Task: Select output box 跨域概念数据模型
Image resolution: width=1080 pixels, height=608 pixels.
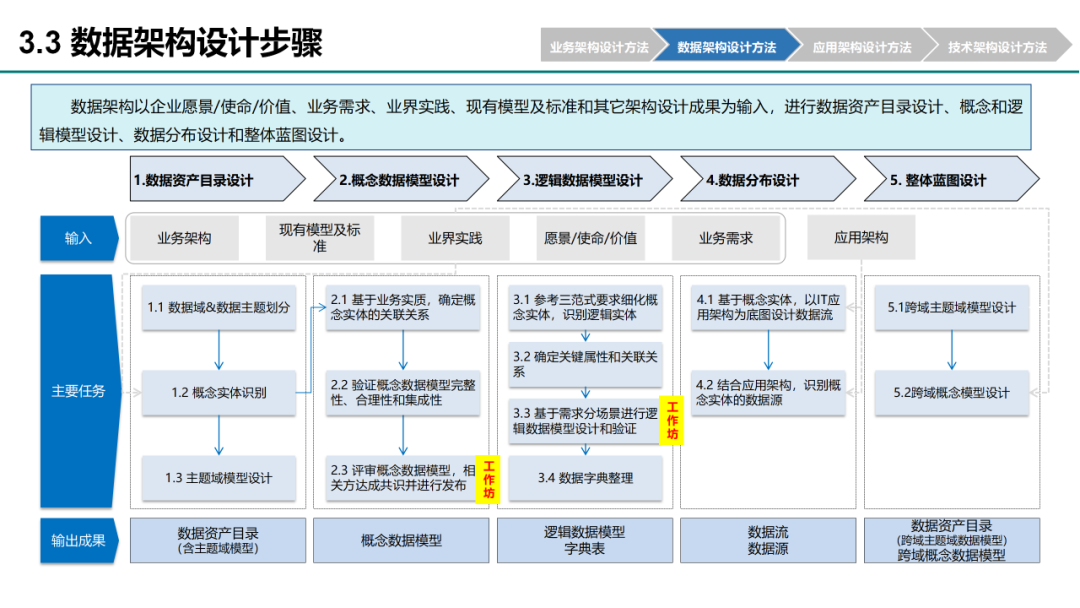Action: pyautogui.click(x=952, y=541)
